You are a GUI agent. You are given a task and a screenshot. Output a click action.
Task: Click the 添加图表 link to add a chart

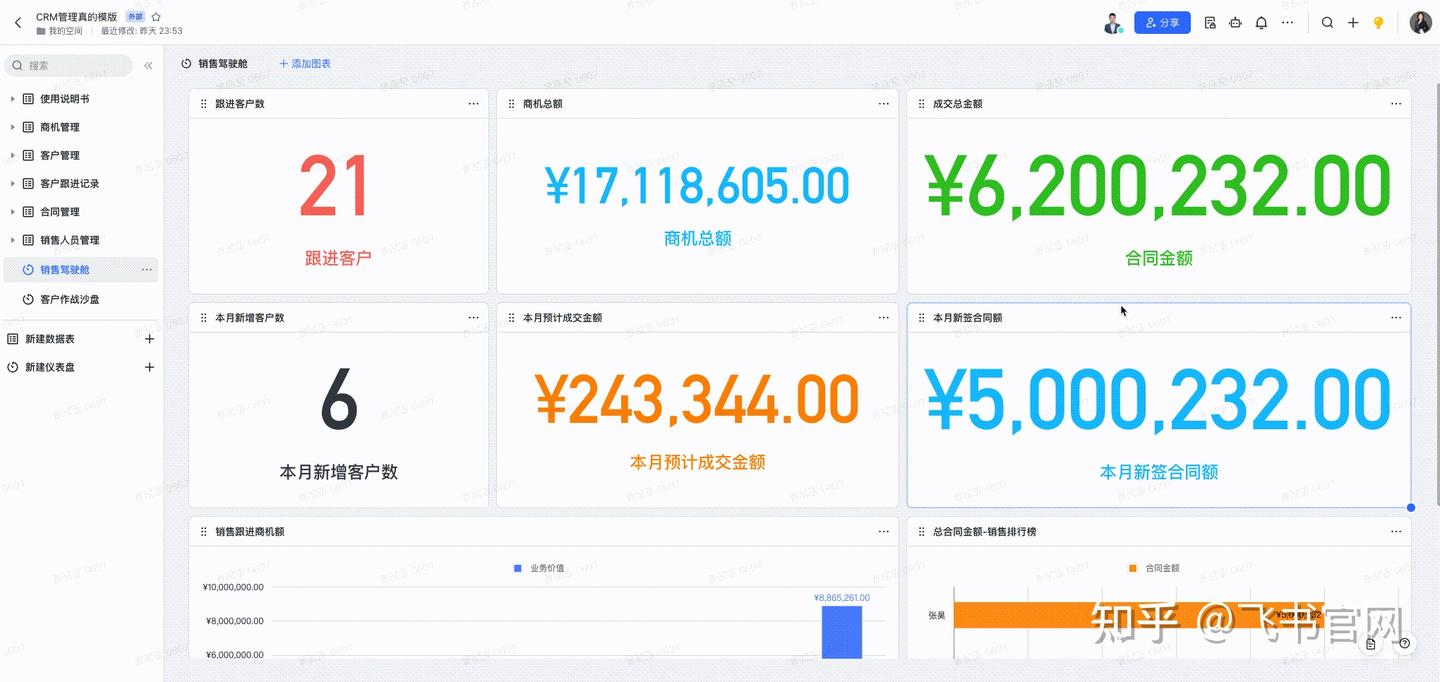coord(305,63)
